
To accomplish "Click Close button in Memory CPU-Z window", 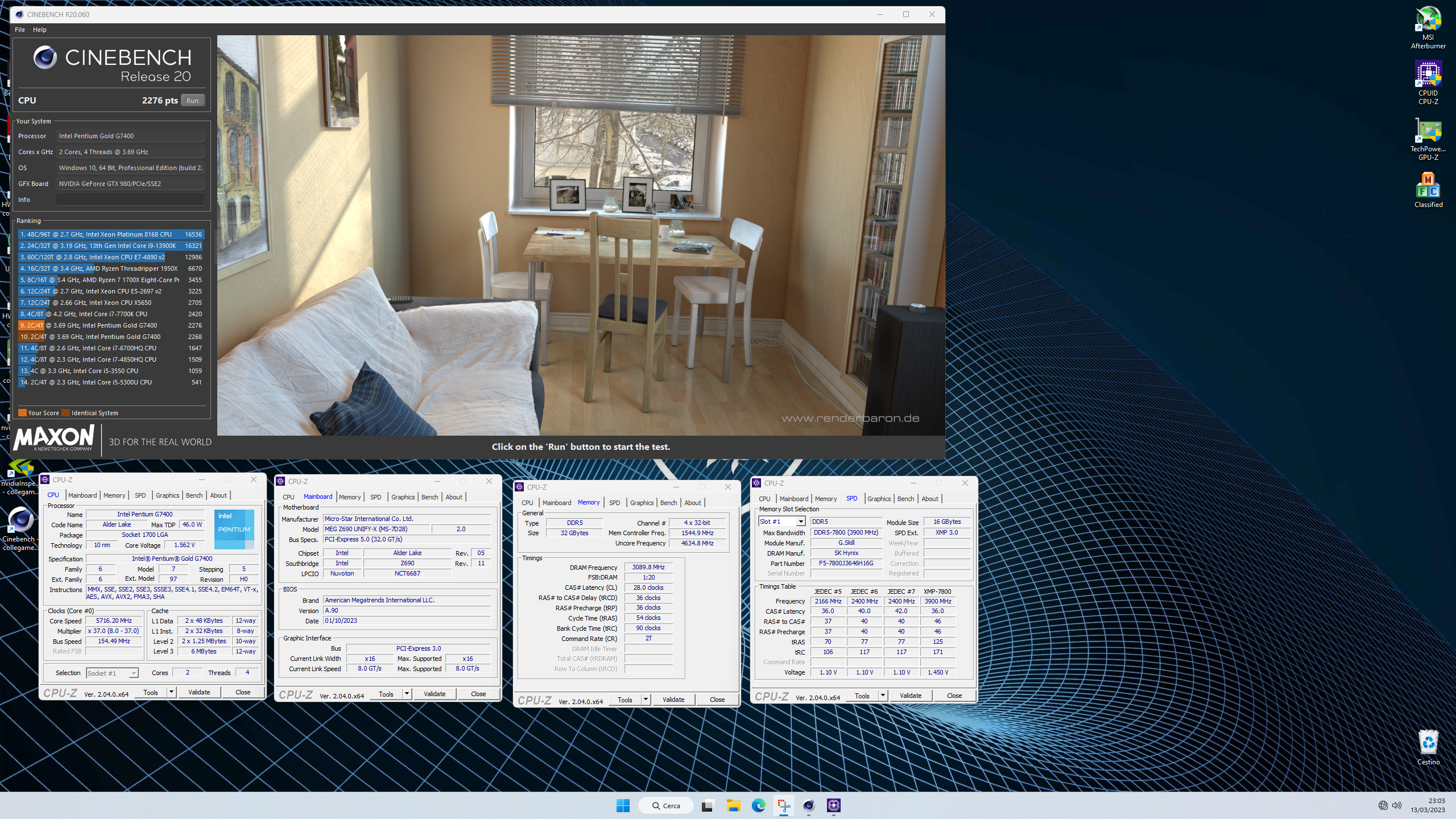I will point(717,700).
